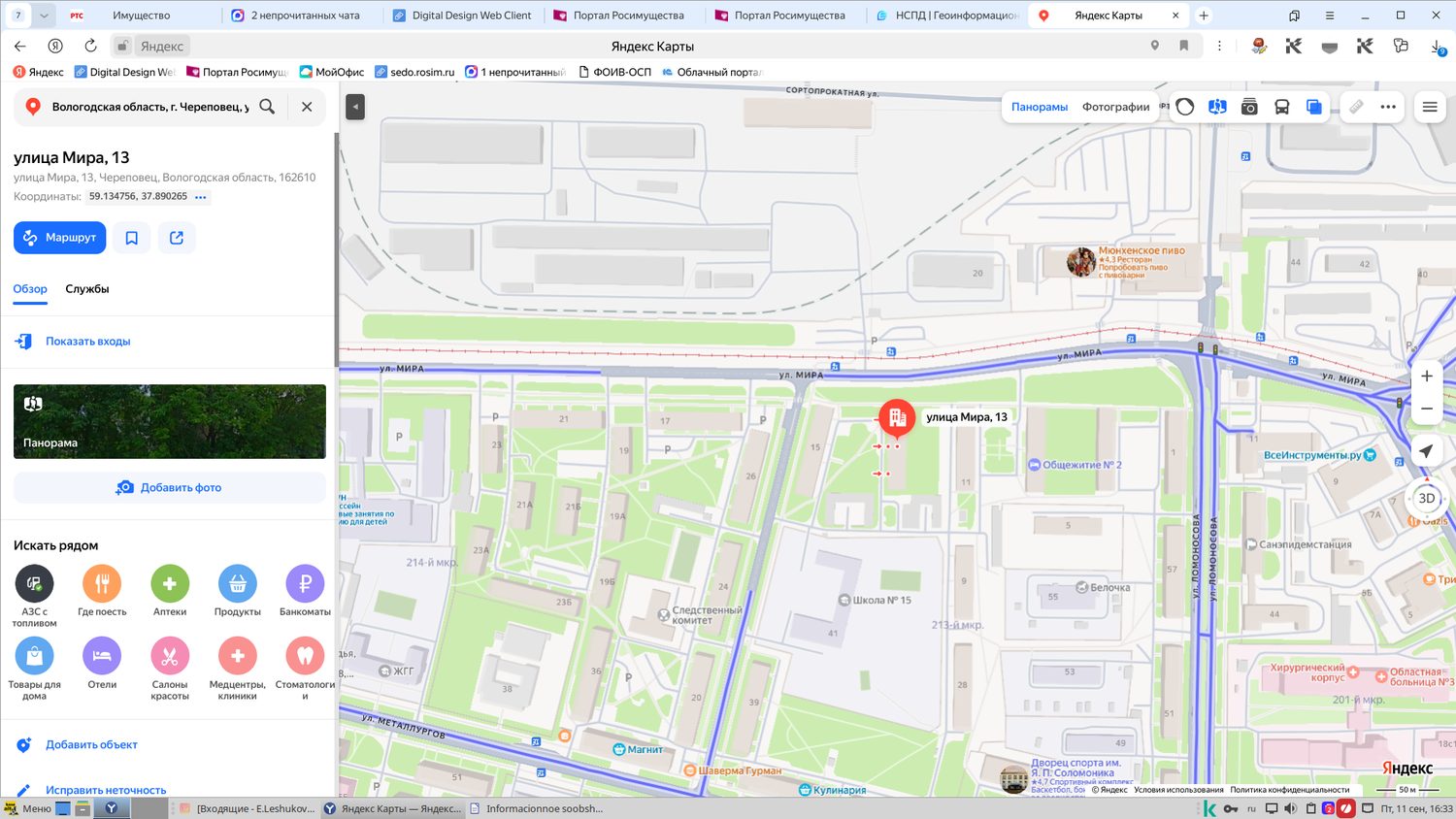Viewport: 1456px width, 819px height.
Task: Click the Добавить фото button
Action: (170, 487)
